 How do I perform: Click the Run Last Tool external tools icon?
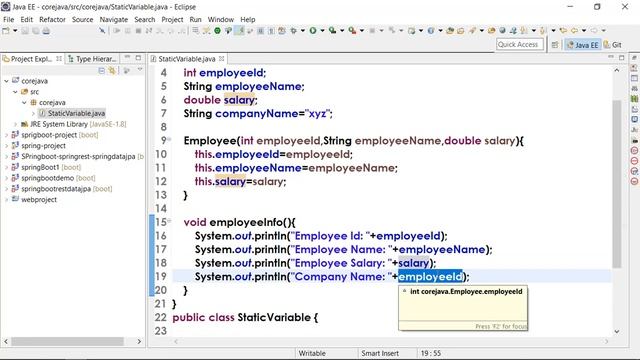(x=352, y=31)
